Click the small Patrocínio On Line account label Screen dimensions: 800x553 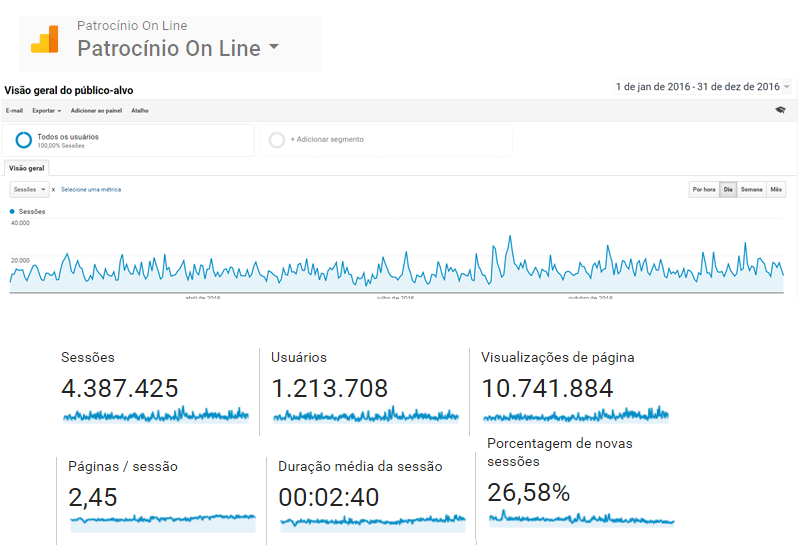[132, 26]
